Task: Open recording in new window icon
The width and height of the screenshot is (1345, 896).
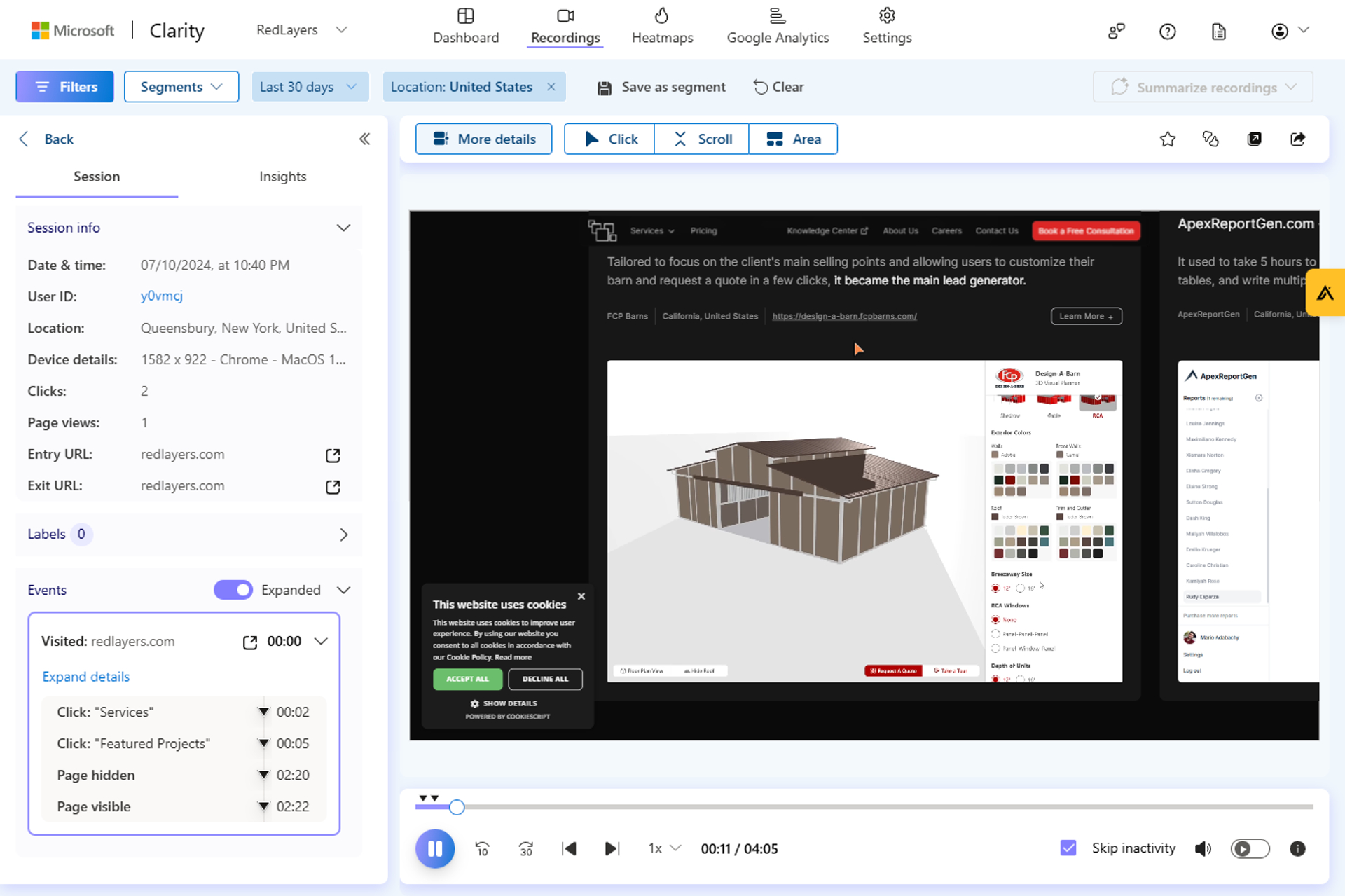Action: click(x=1254, y=139)
